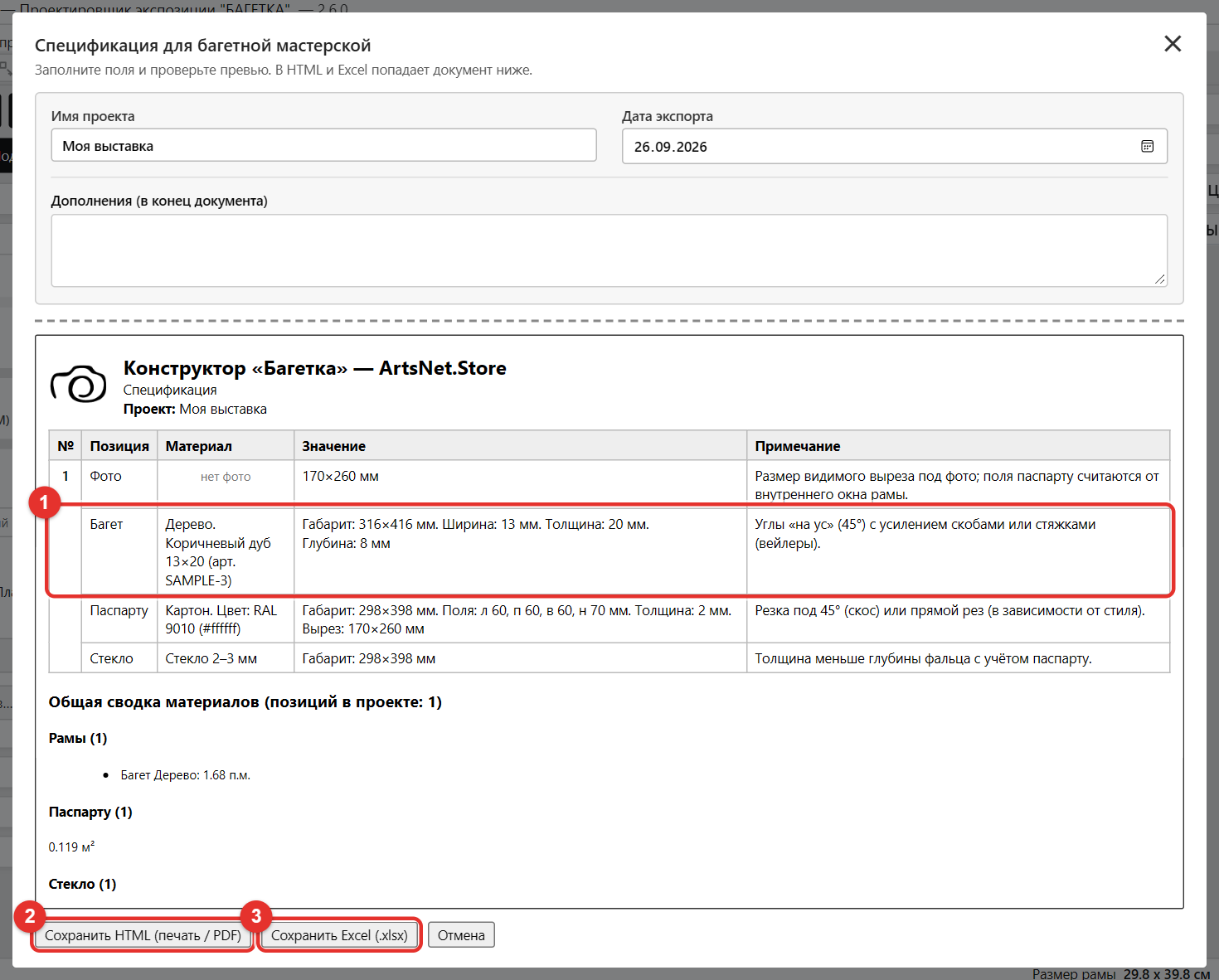Click the resize grip of the additions textarea
This screenshot has height=980, width=1219.
1160,279
